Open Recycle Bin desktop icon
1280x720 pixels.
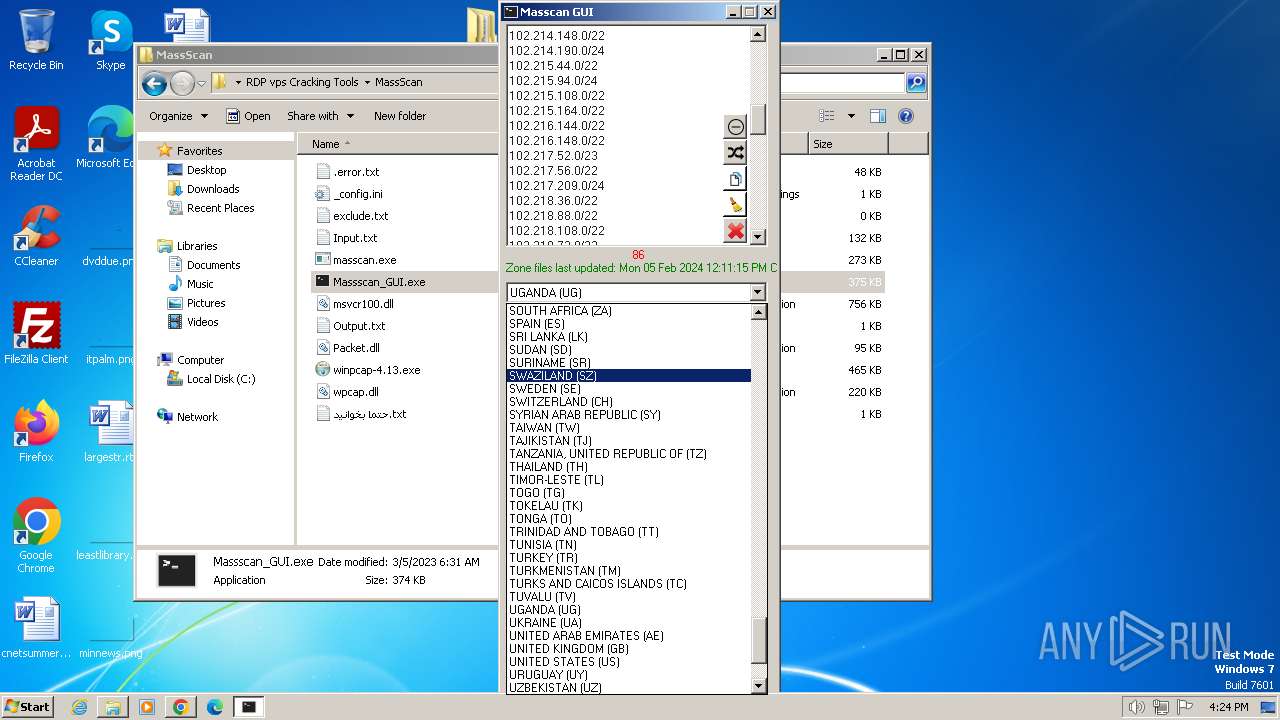[36, 40]
